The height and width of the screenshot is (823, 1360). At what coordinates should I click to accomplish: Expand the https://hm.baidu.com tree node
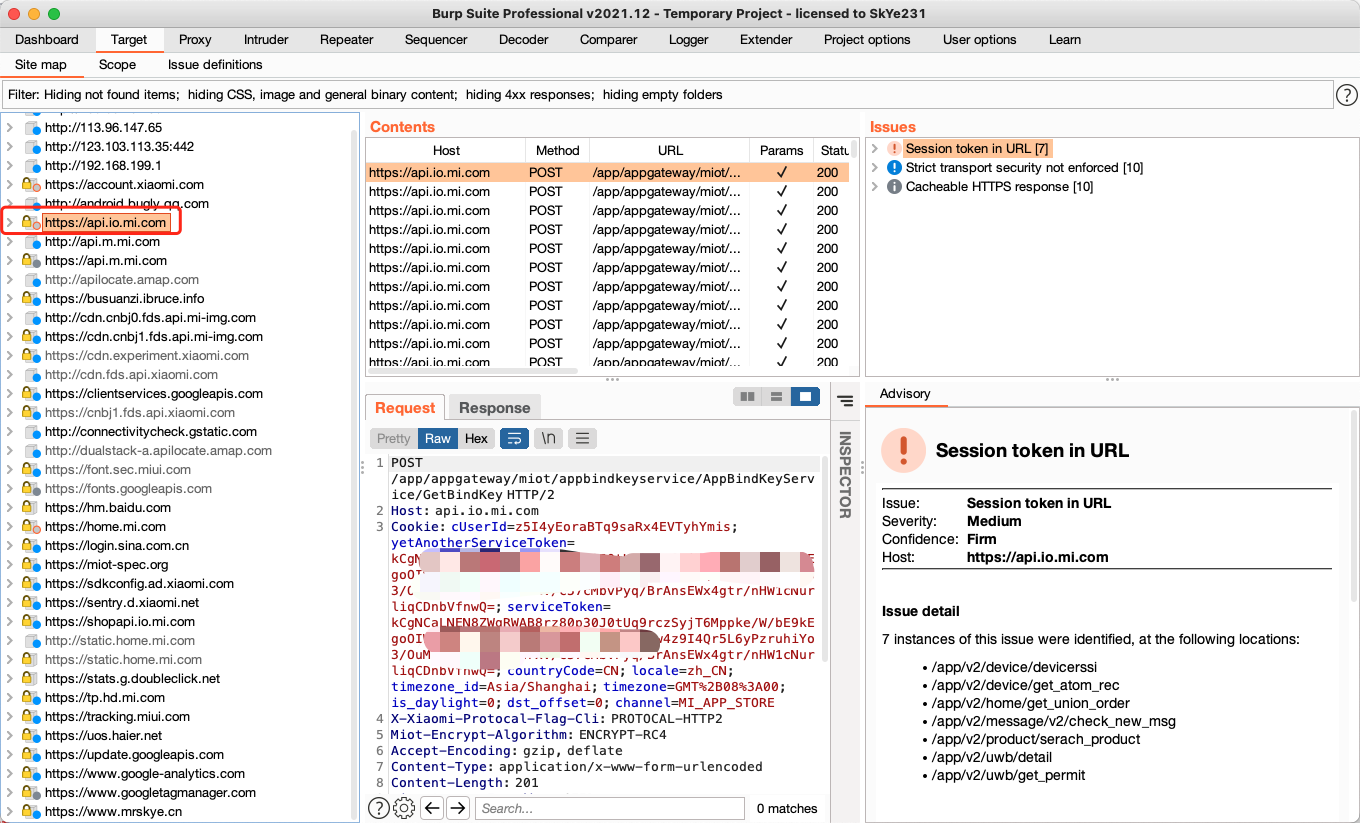tap(10, 508)
